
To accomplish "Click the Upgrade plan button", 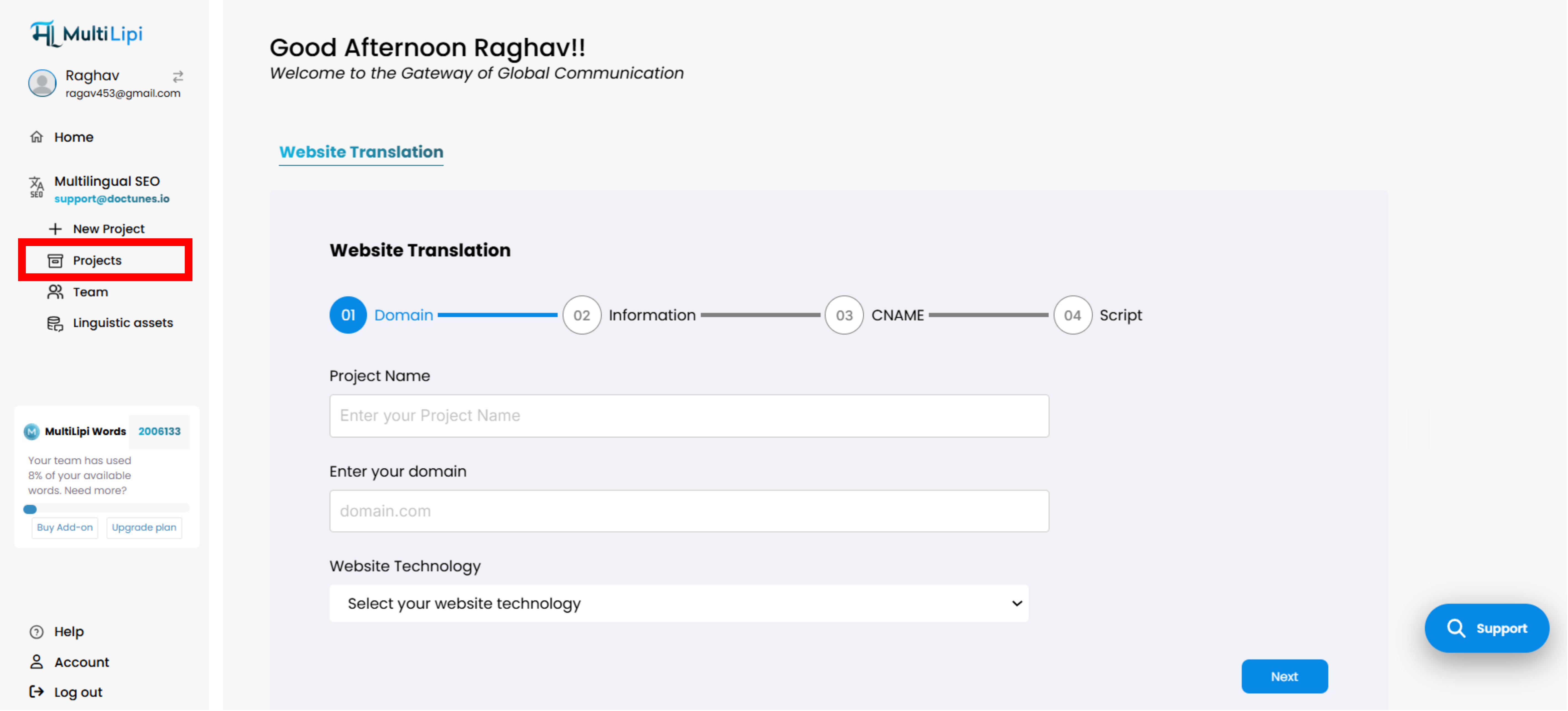I will [144, 528].
